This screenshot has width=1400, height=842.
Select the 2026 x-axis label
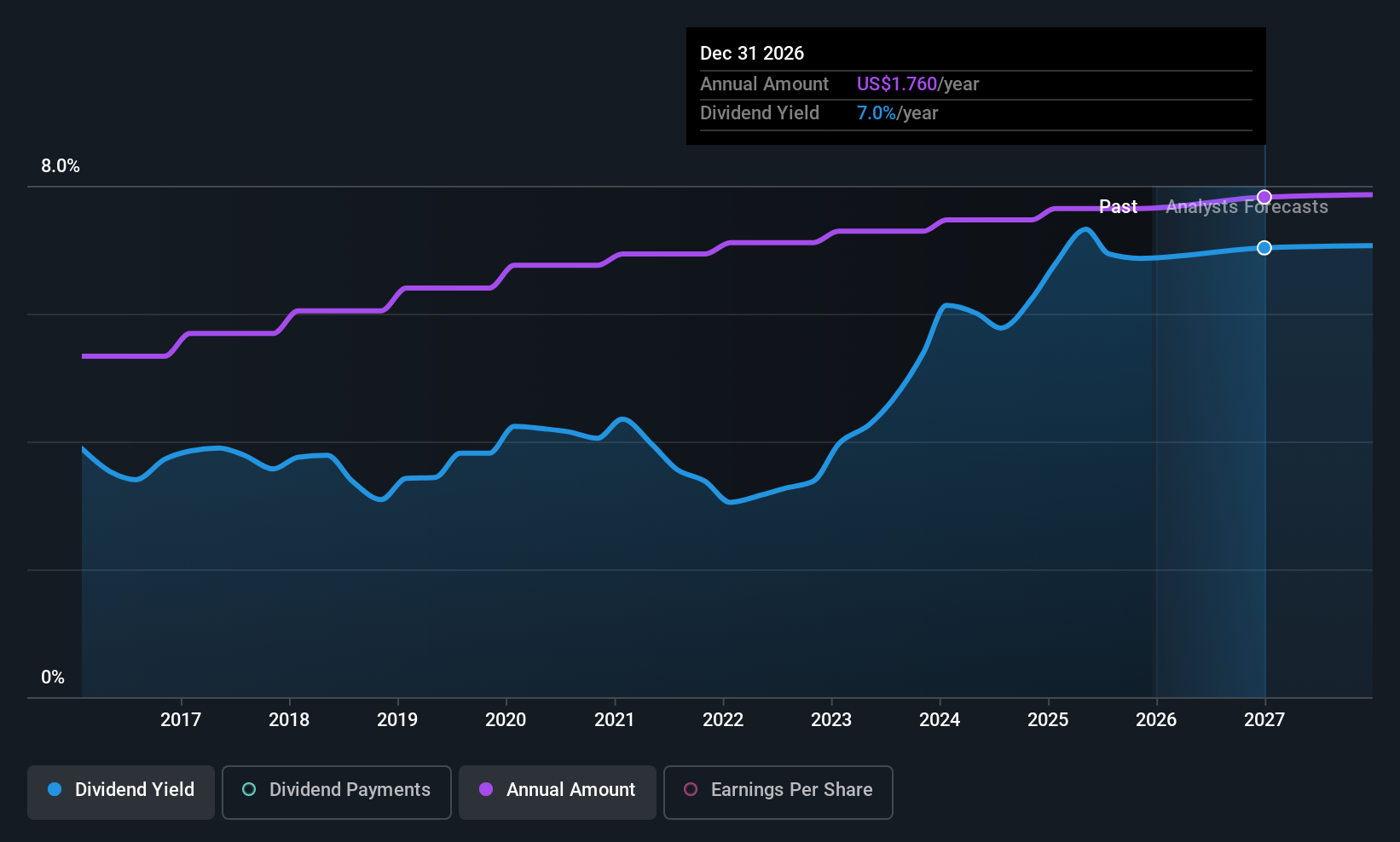[1156, 720]
